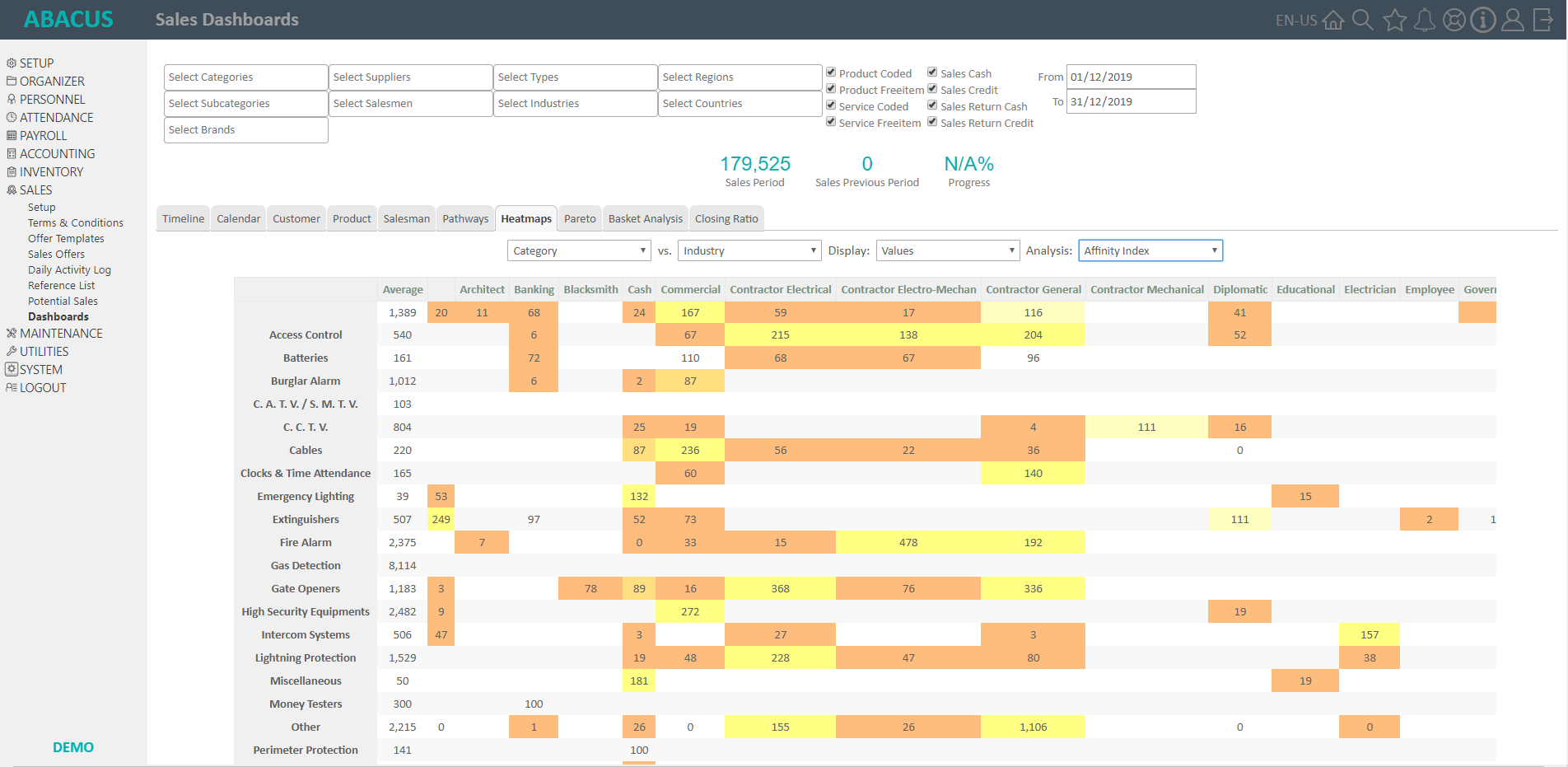Go to Daily Activity Log
Screen dimensions: 1568x767
pos(69,269)
